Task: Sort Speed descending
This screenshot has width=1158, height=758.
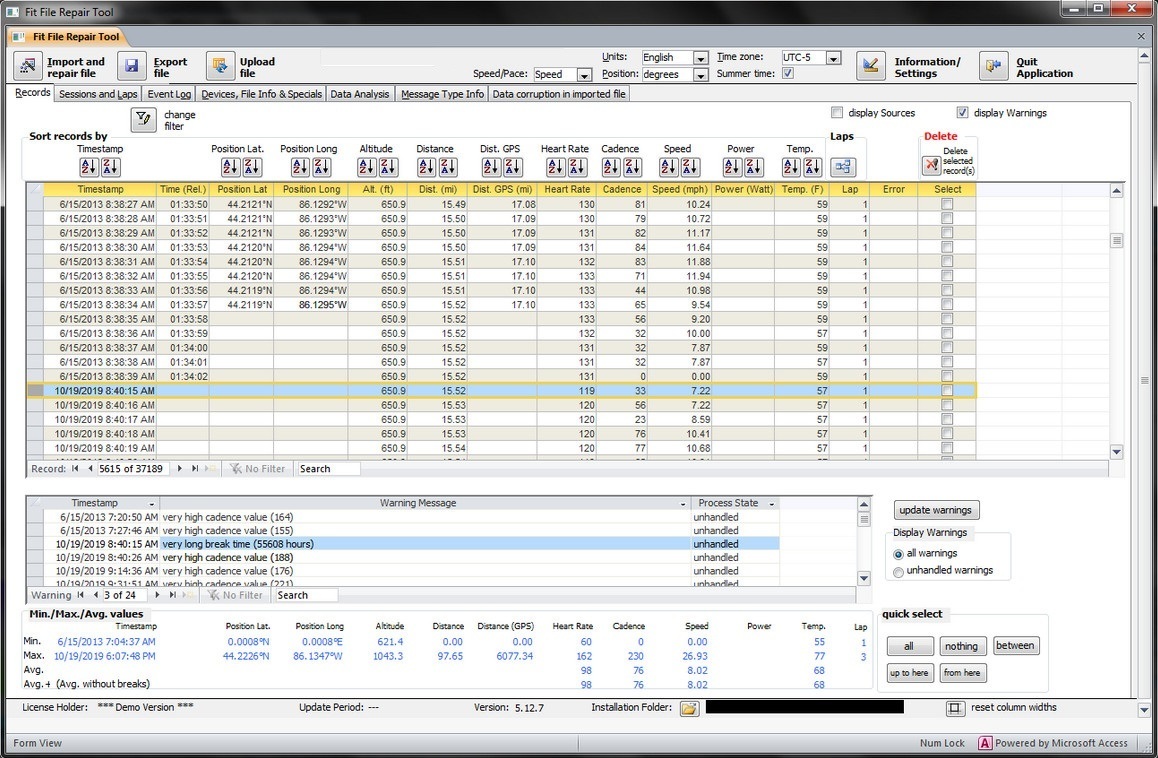Action: 690,167
